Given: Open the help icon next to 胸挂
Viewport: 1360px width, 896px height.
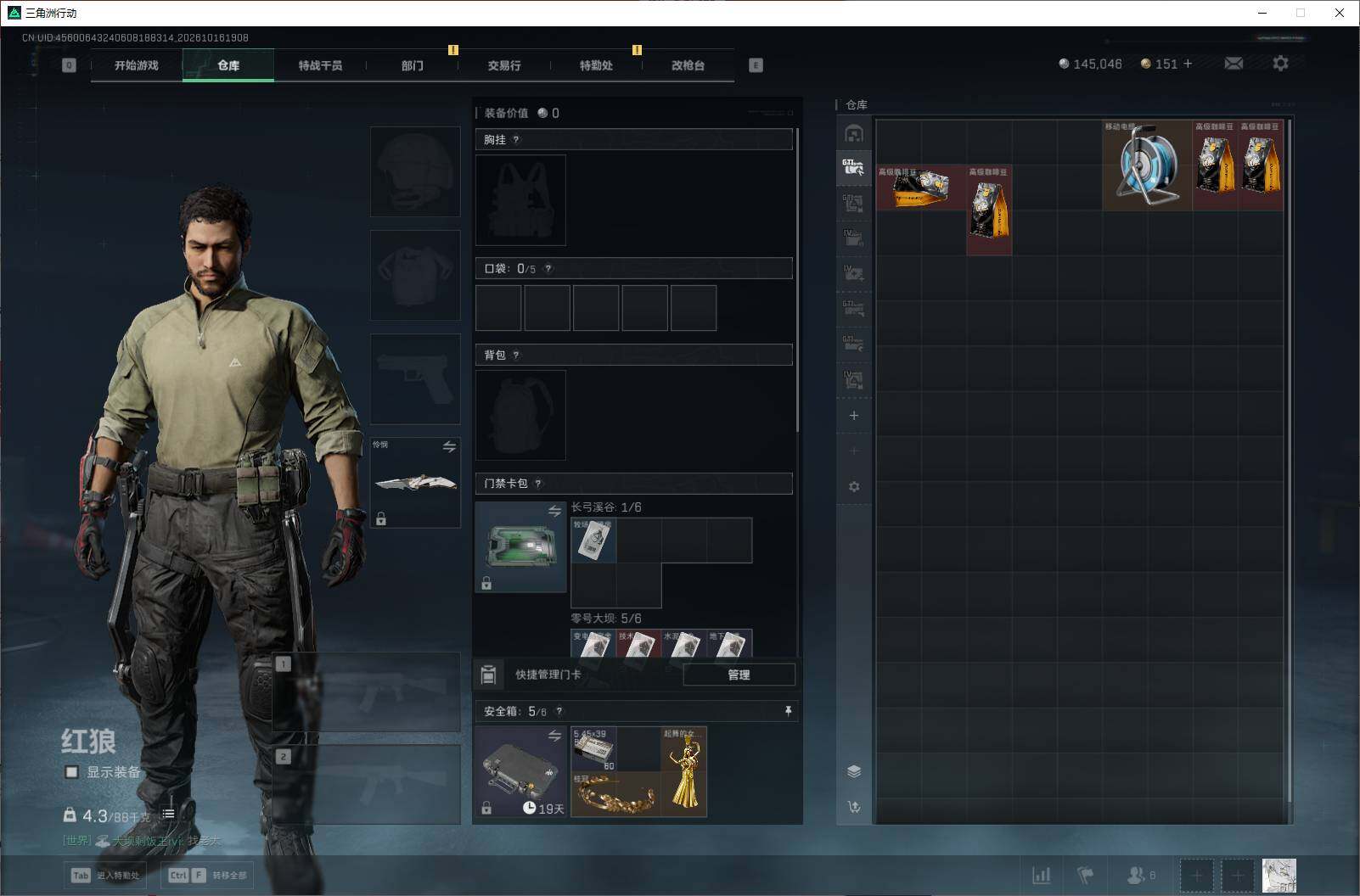Looking at the screenshot, I should tap(515, 140).
